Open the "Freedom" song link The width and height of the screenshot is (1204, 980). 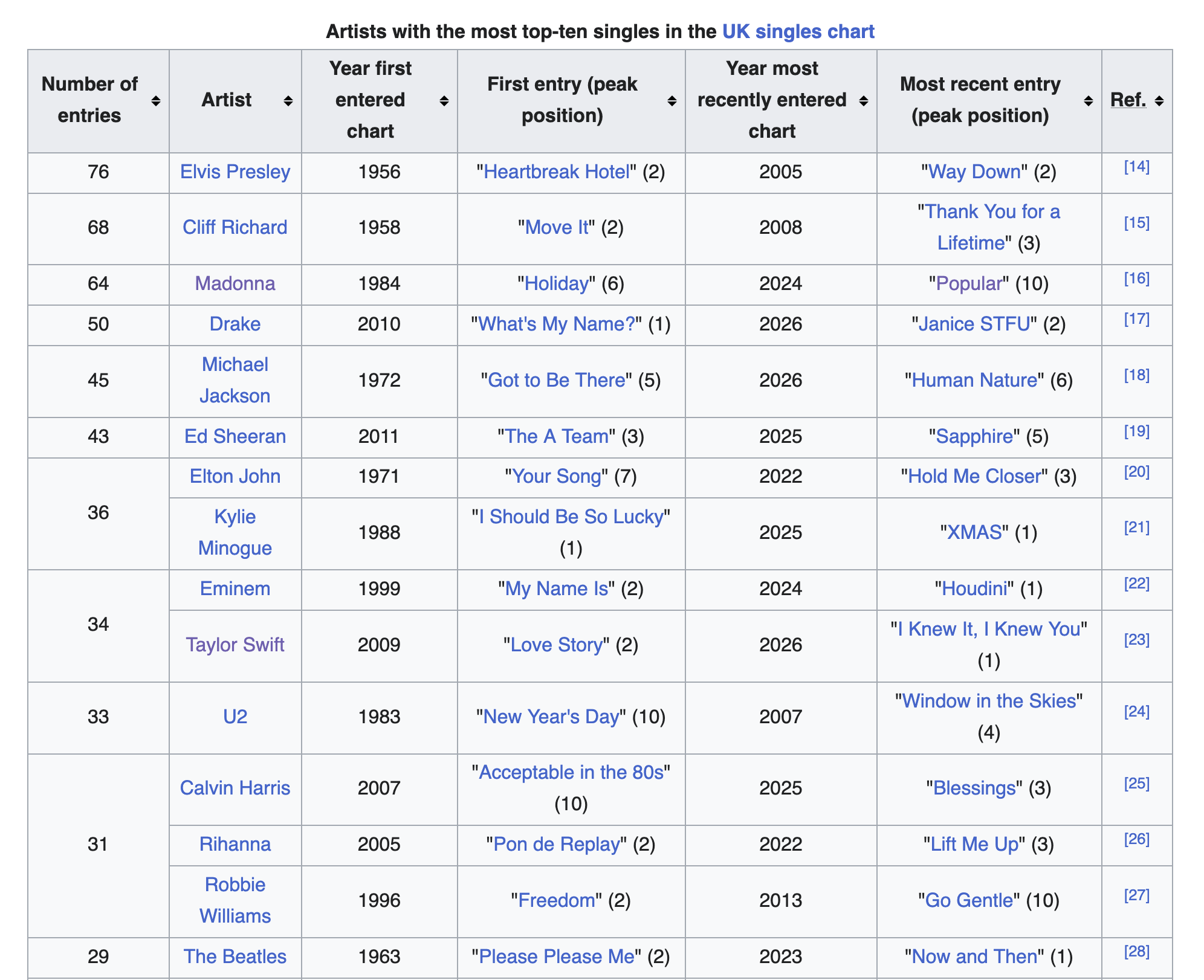(557, 901)
